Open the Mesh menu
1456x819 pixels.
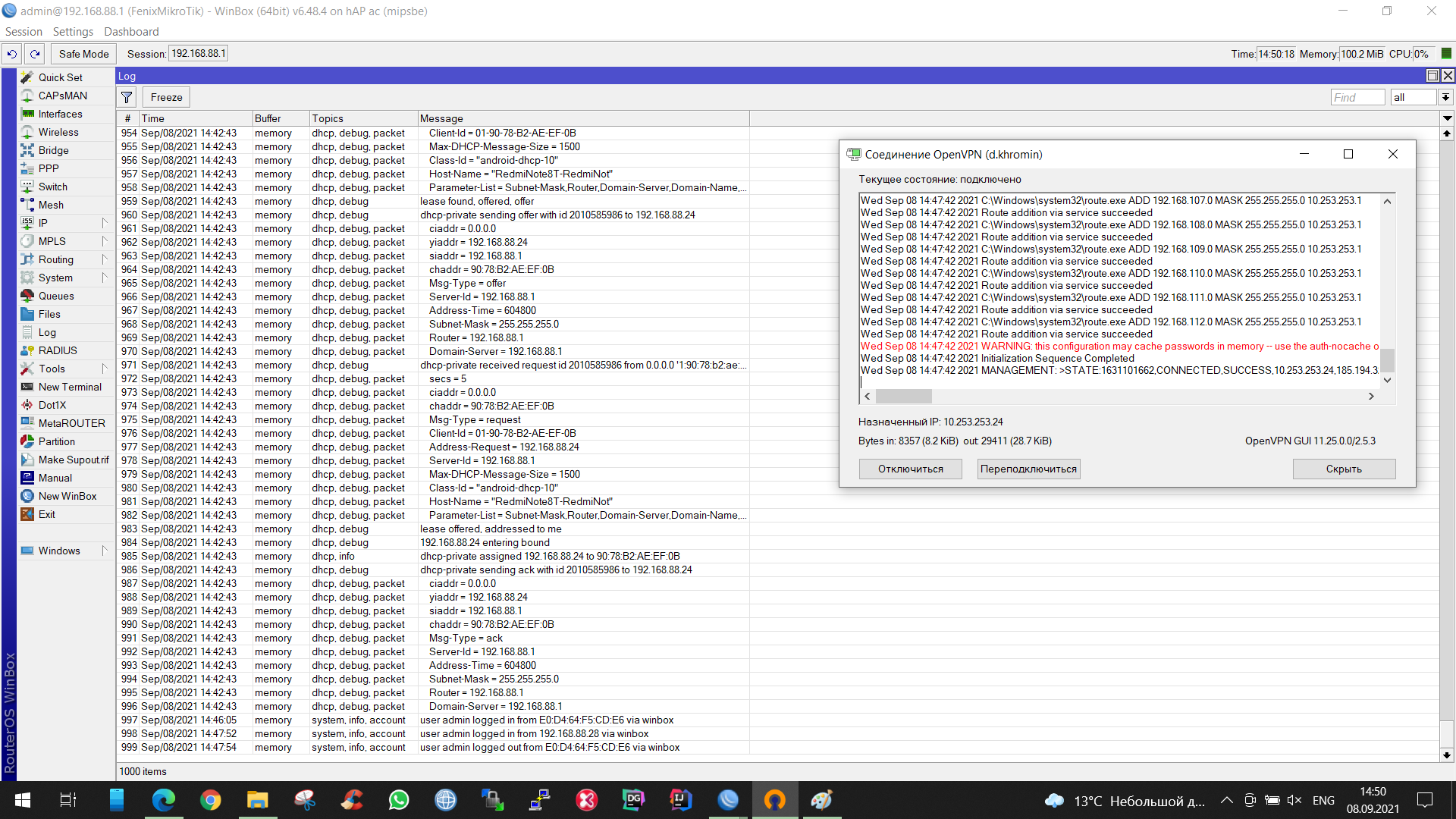pos(51,205)
